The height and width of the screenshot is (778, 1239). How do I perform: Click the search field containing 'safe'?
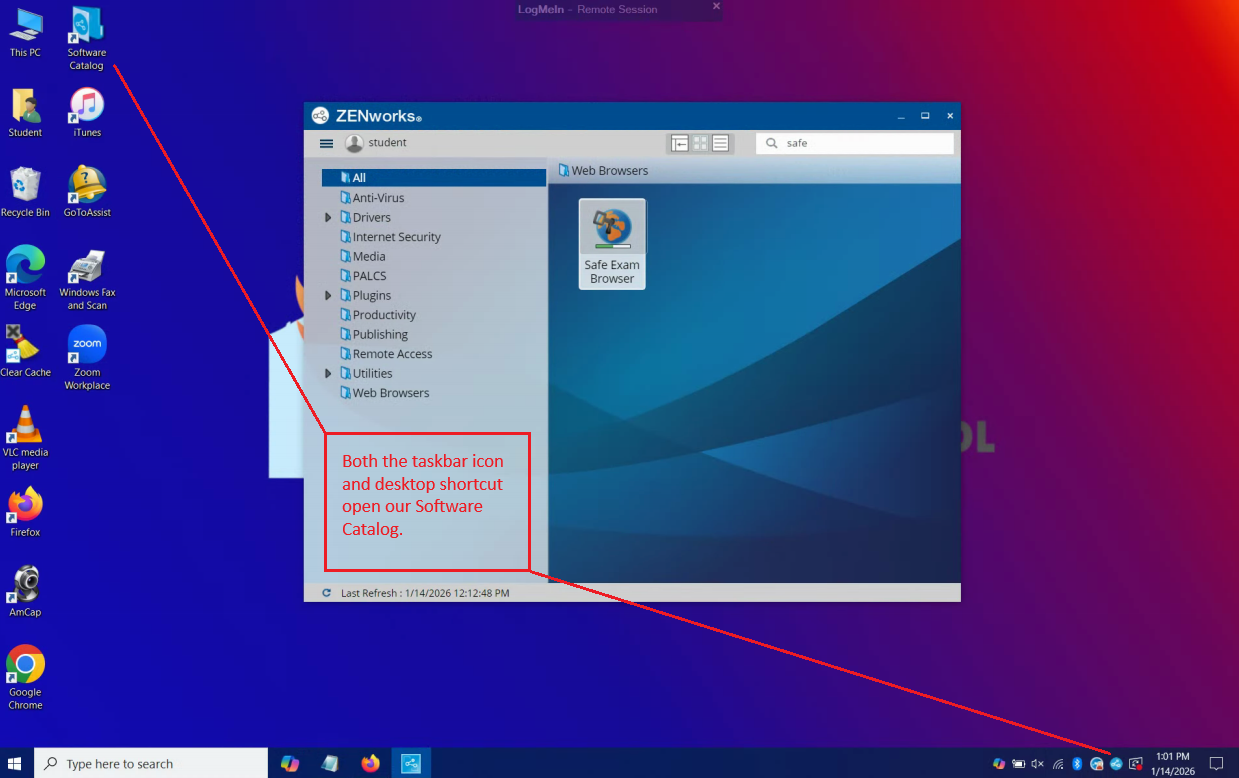[855, 143]
